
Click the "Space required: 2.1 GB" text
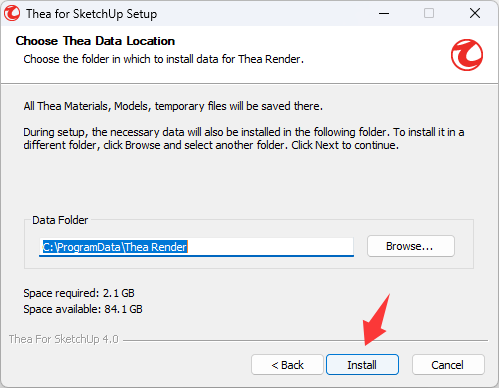tap(79, 293)
